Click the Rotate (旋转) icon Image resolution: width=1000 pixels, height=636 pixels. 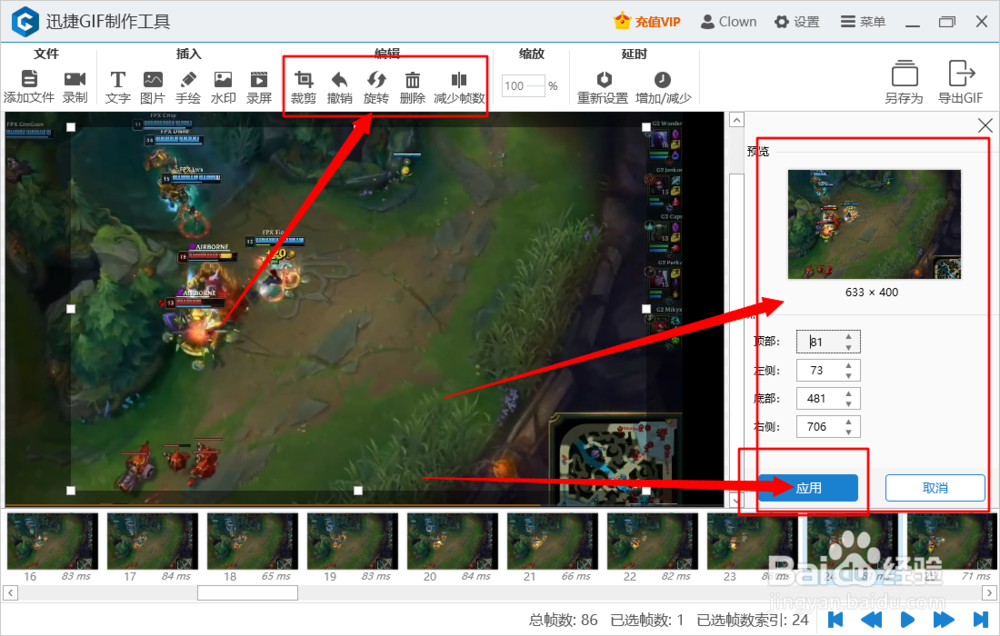pos(376,79)
